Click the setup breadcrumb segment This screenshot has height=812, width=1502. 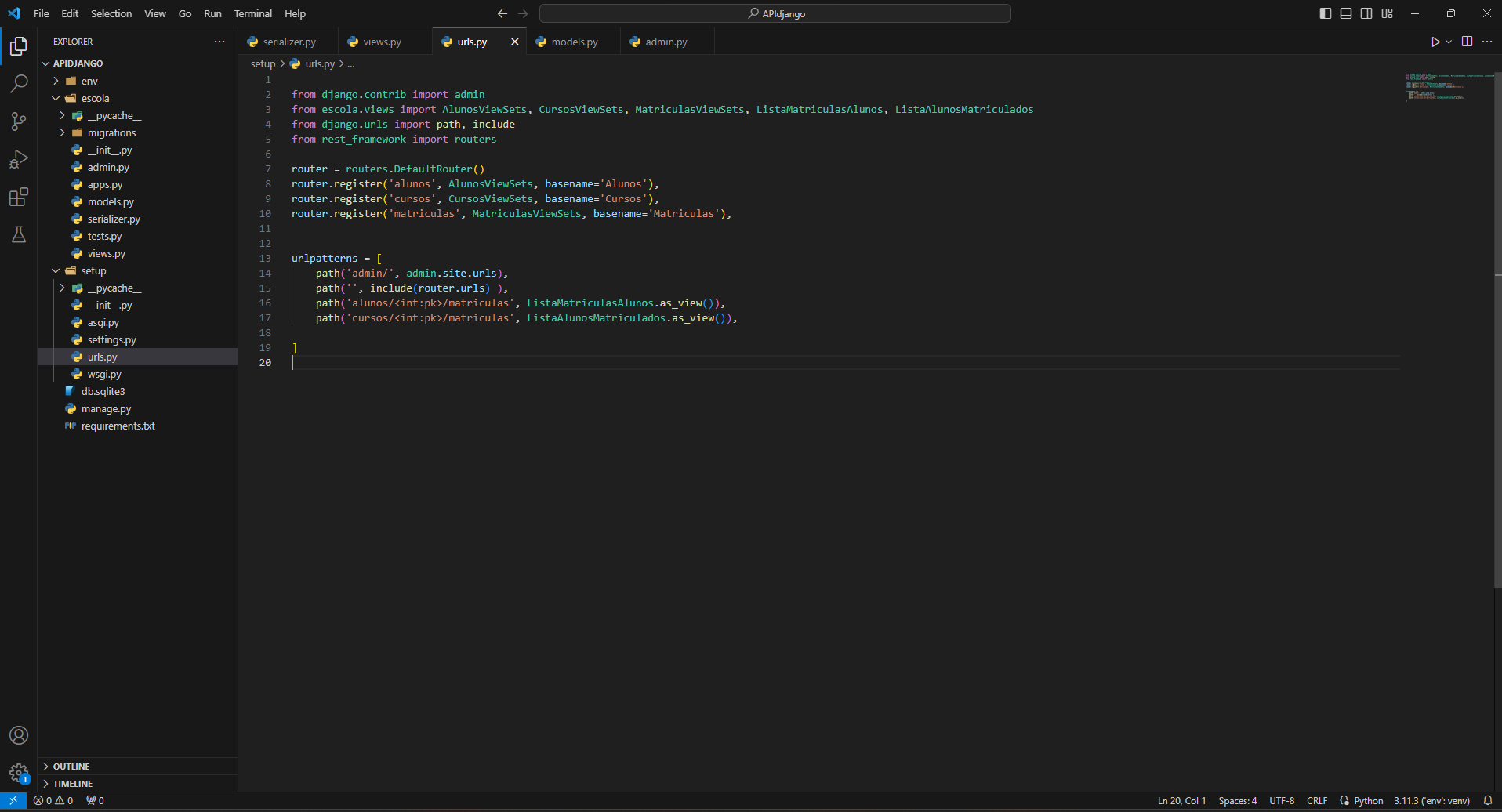(x=263, y=64)
